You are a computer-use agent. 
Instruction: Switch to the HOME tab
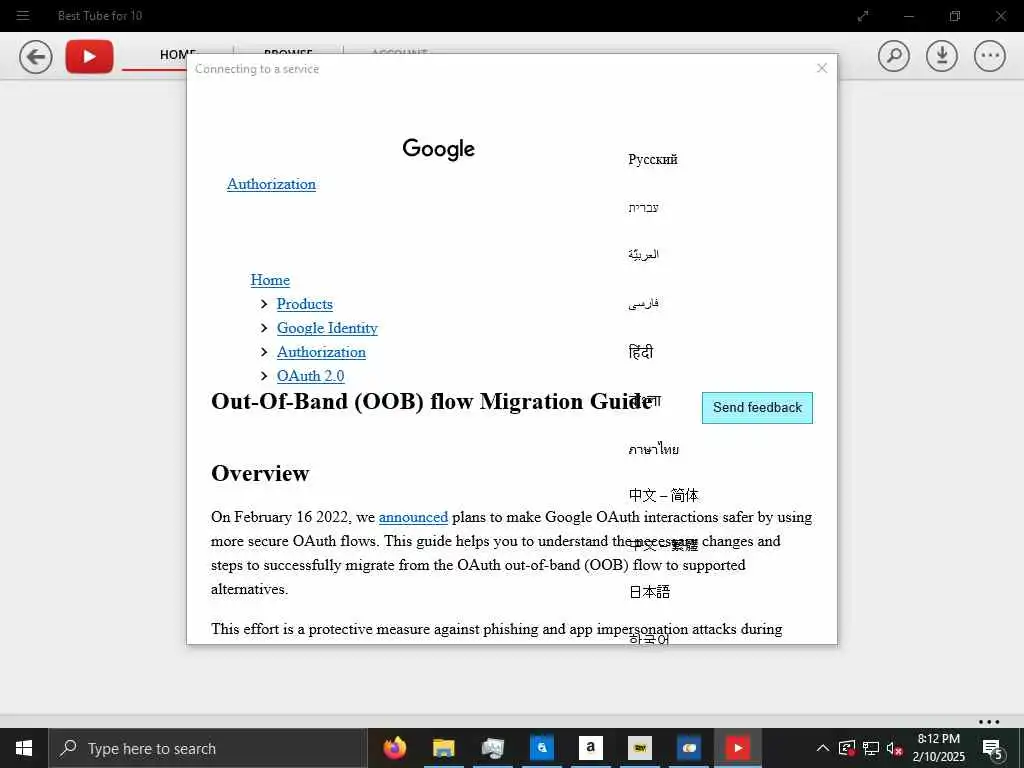click(178, 54)
